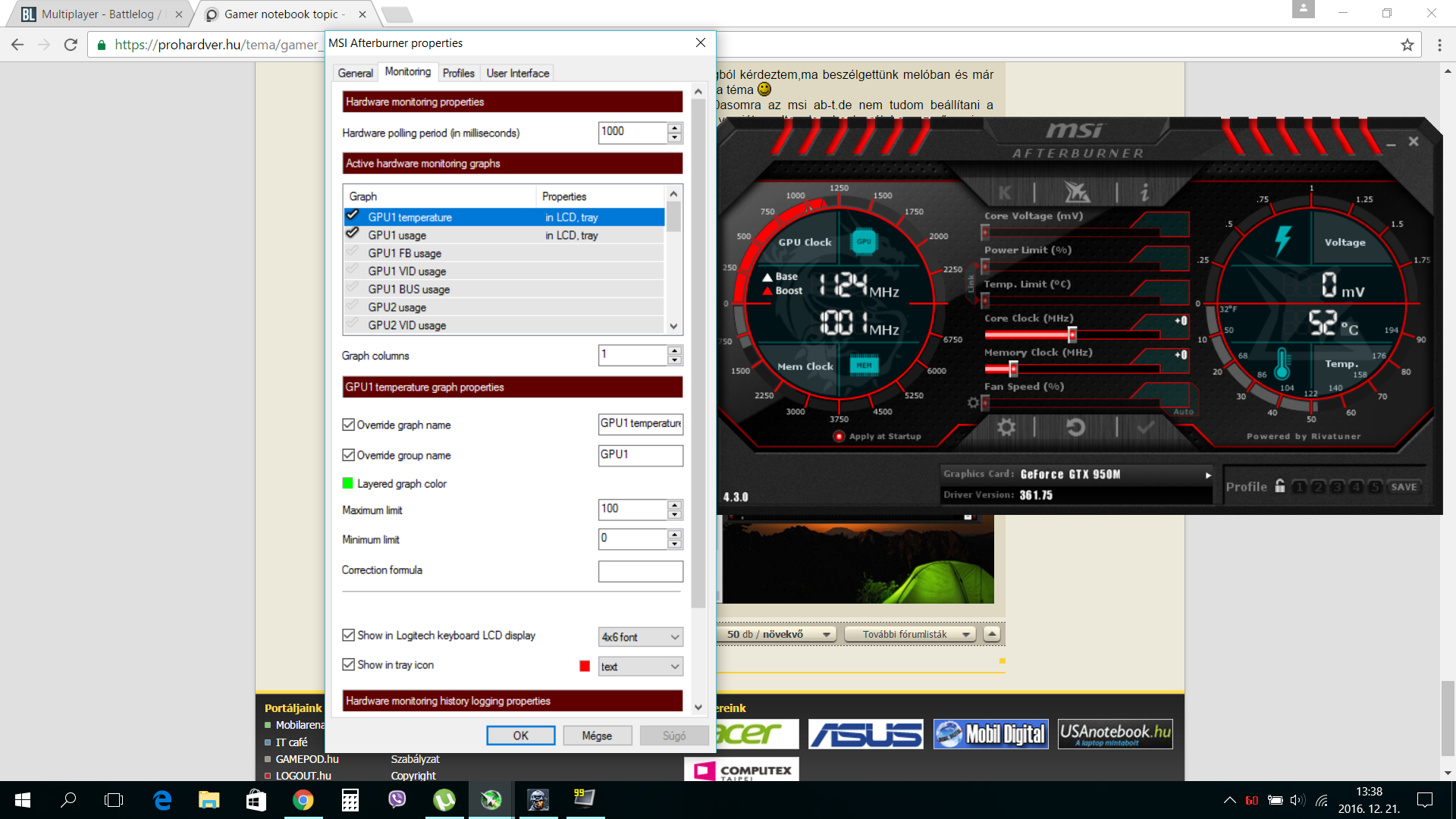
Task: Open the 4x6 font dropdown
Action: click(x=640, y=637)
